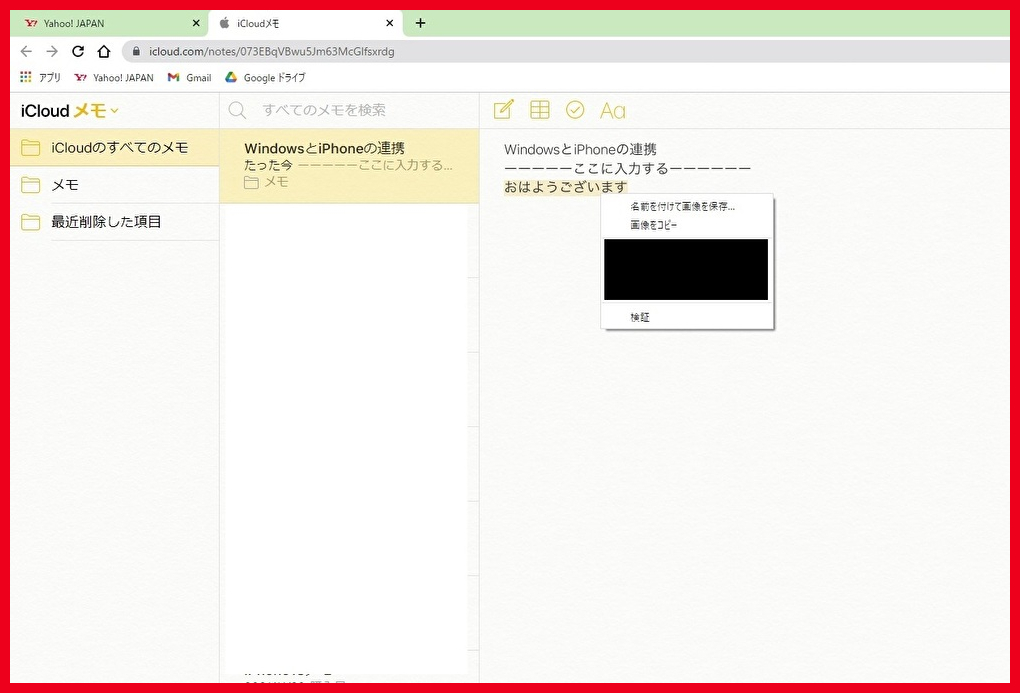Select the WindowsとiPhoneの連携 note in list
Image resolution: width=1020 pixels, height=693 pixels.
(x=349, y=166)
